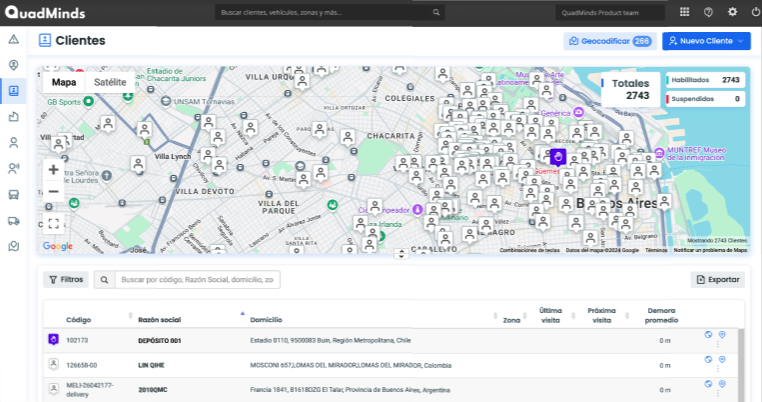This screenshot has height=402, width=762.
Task: Switch the map to Mapa view
Action: click(x=64, y=82)
